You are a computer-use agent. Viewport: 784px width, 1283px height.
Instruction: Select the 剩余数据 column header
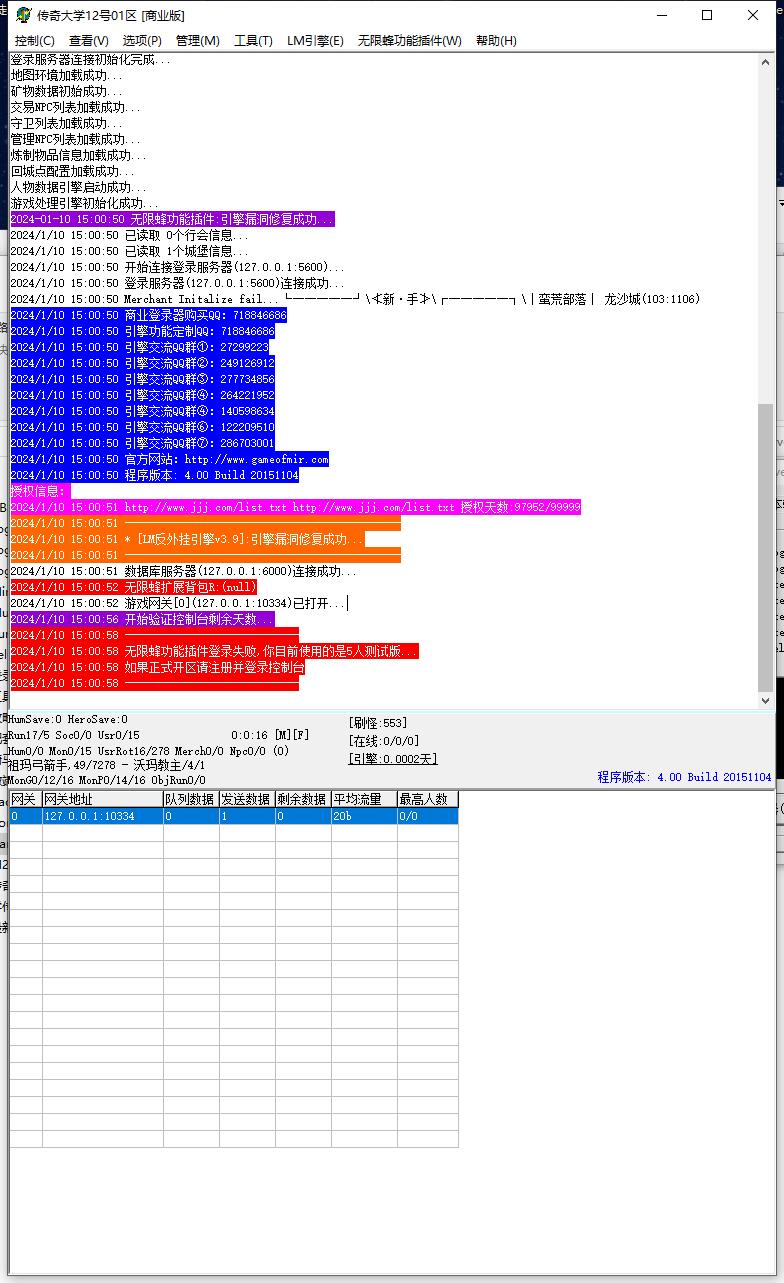click(302, 799)
